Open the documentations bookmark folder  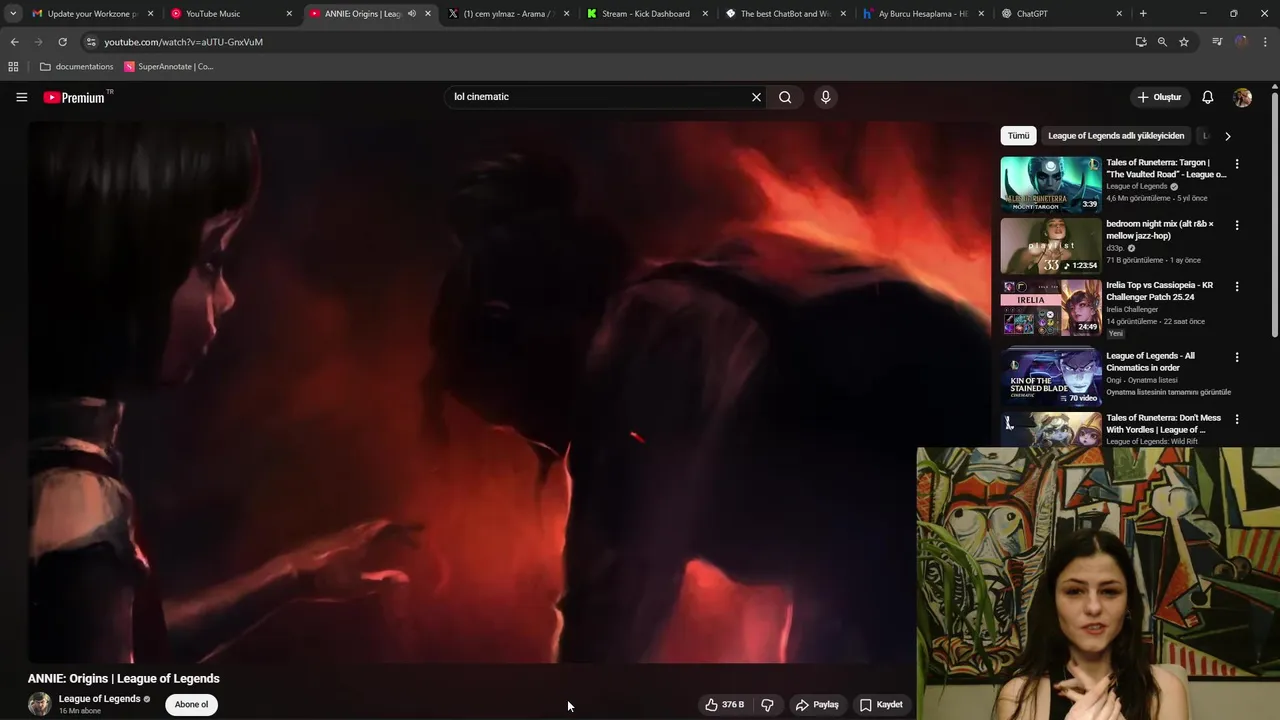coord(76,67)
